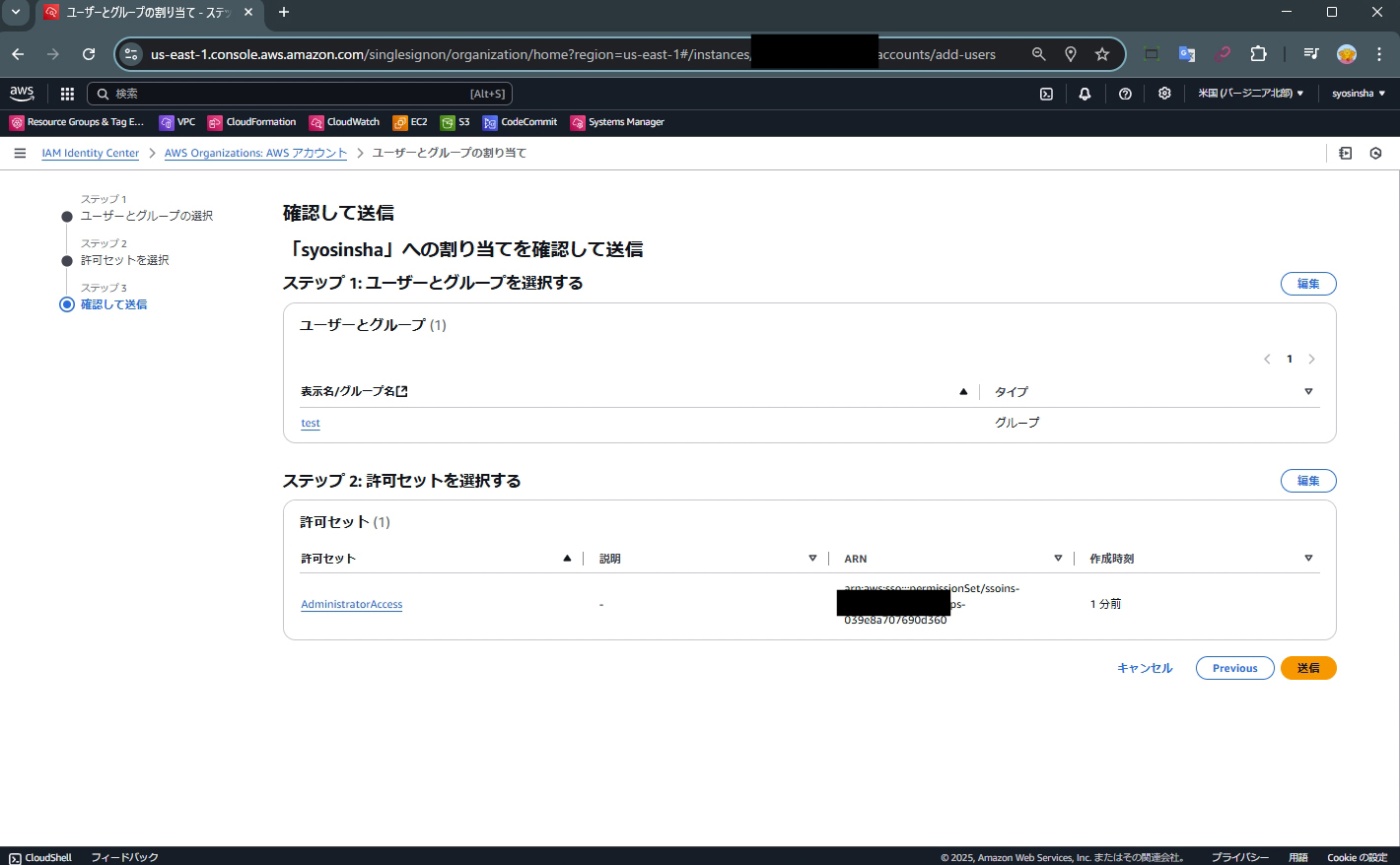Open the test group link

(x=310, y=423)
